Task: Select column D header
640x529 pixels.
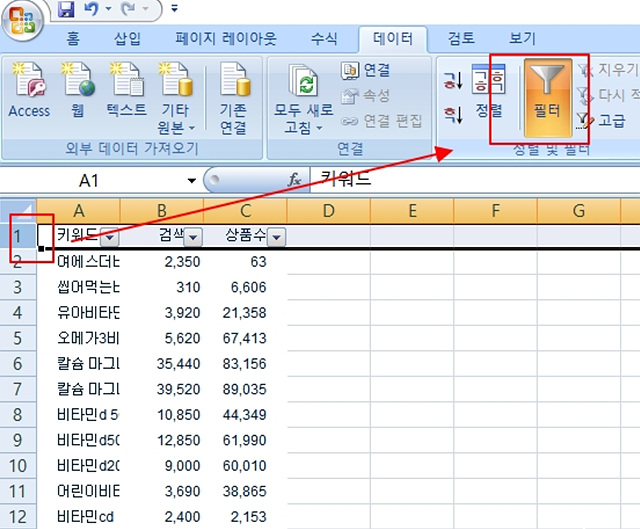Action: (329, 211)
